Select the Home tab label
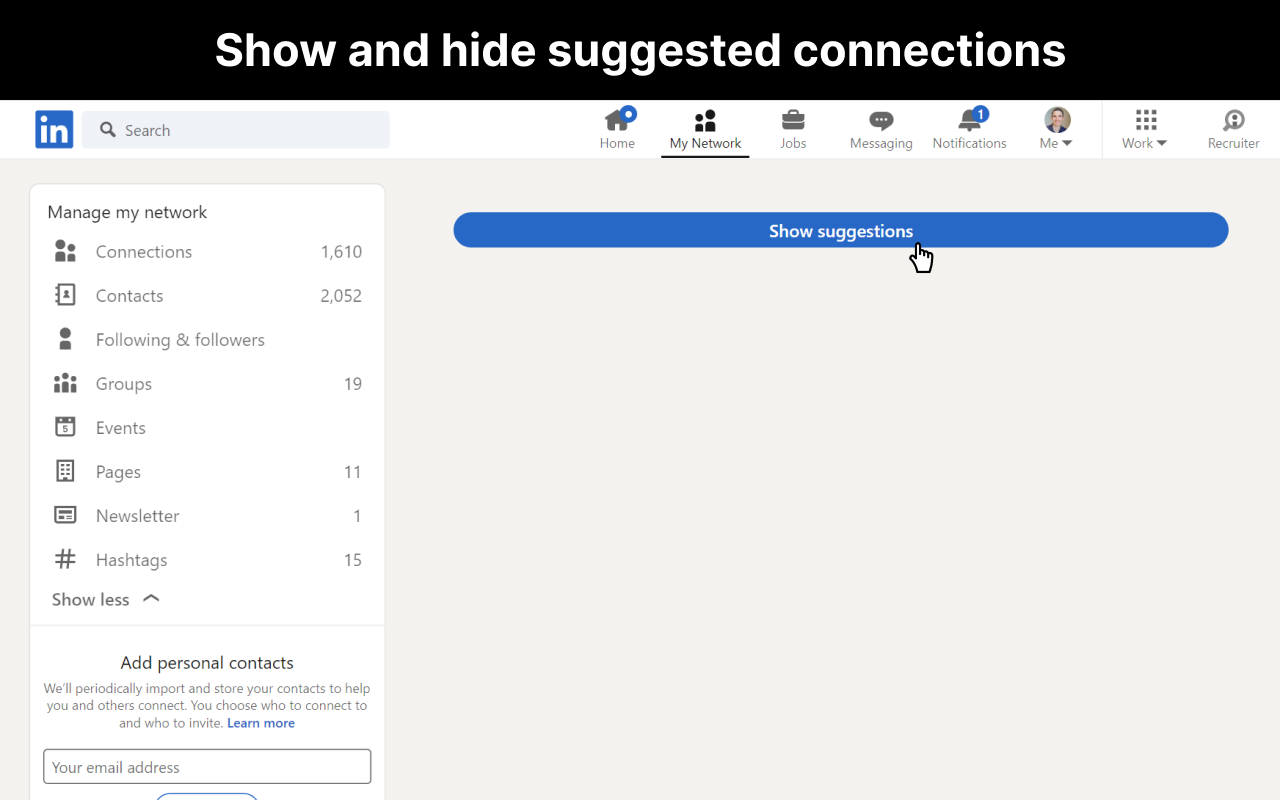 coord(617,143)
